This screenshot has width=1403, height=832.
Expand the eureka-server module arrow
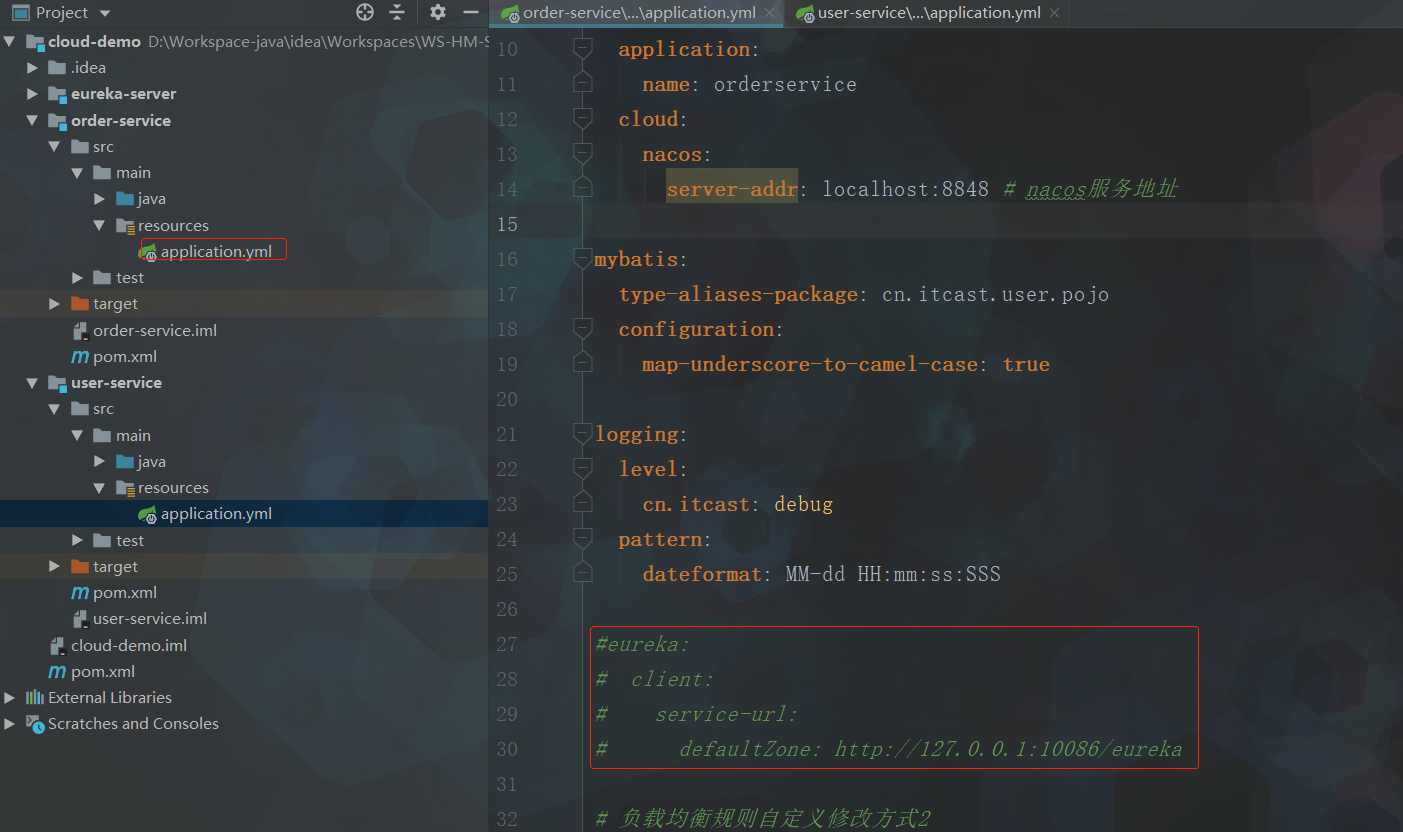pyautogui.click(x=33, y=94)
